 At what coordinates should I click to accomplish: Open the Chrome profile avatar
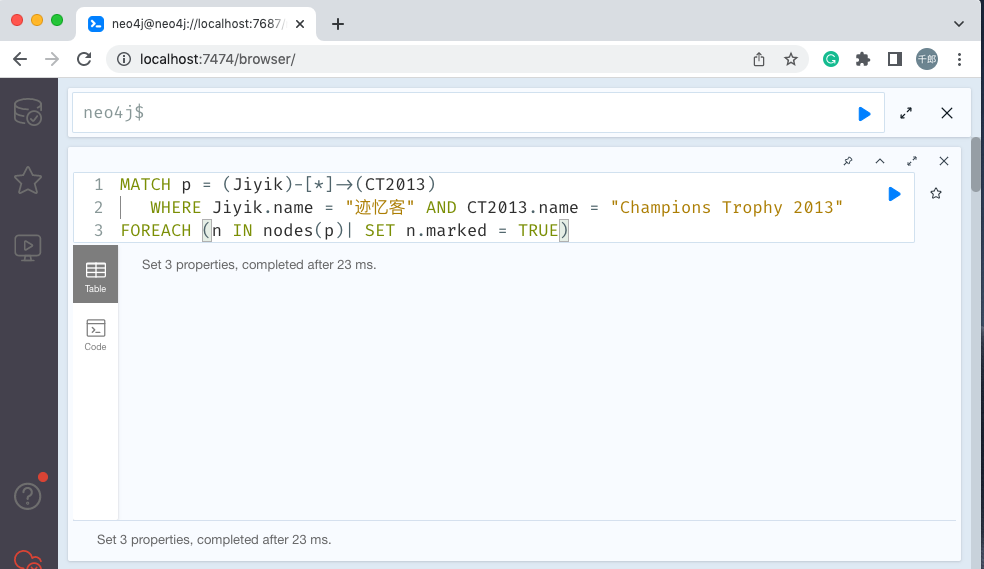click(x=927, y=59)
